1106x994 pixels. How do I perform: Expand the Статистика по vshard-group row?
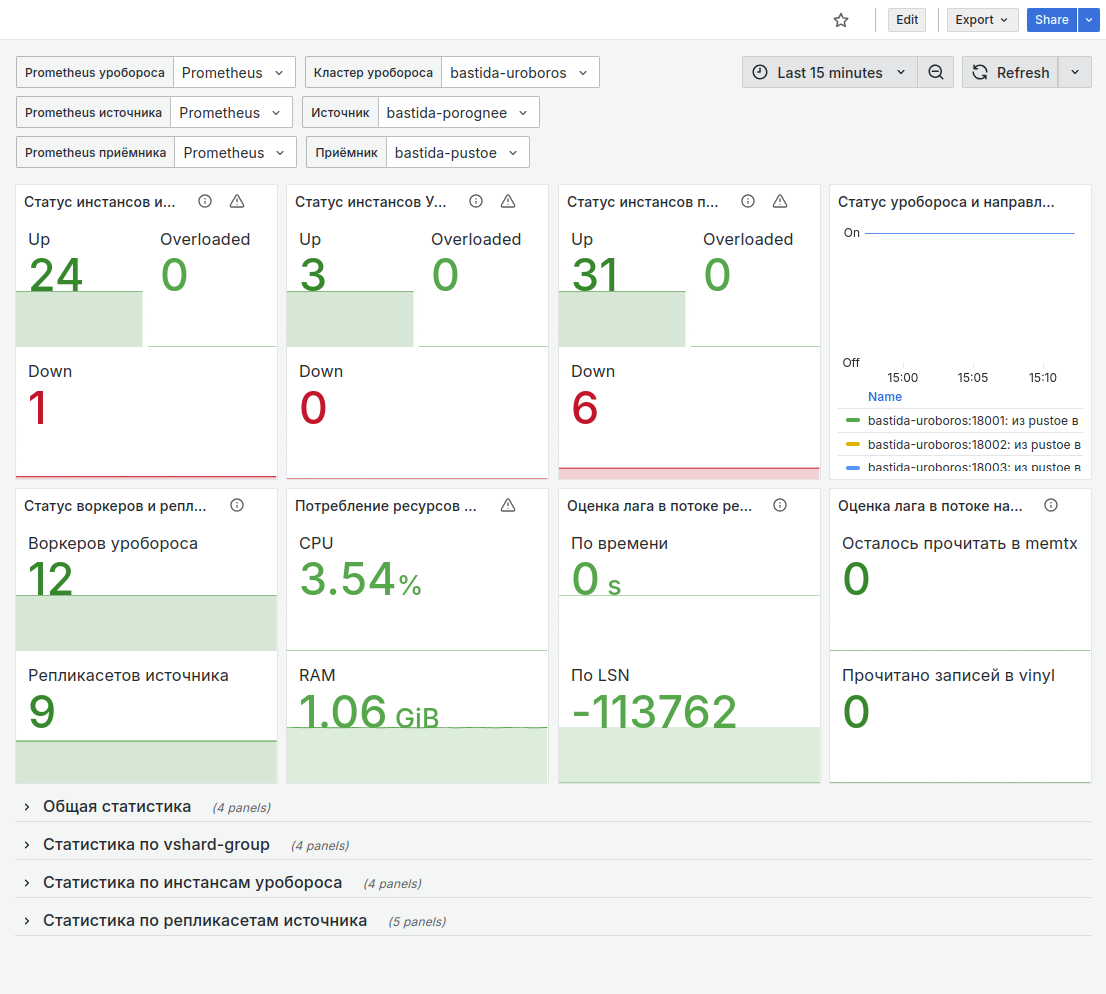[156, 844]
